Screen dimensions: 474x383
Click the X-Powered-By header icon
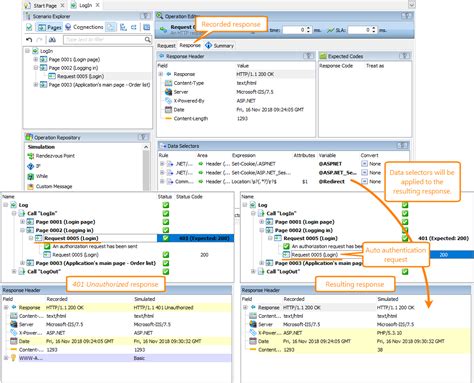point(168,101)
